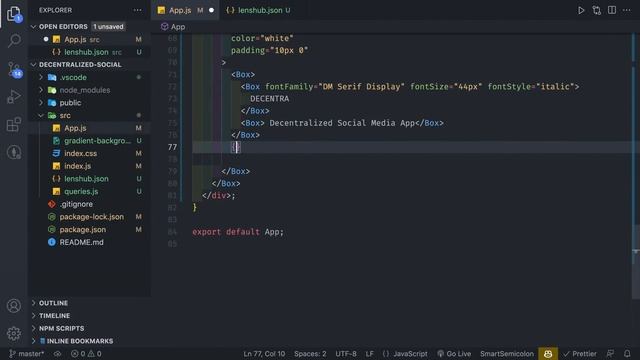Viewport: 640px width, 360px height.
Task: Show errors and warnings count
Action: (86, 354)
